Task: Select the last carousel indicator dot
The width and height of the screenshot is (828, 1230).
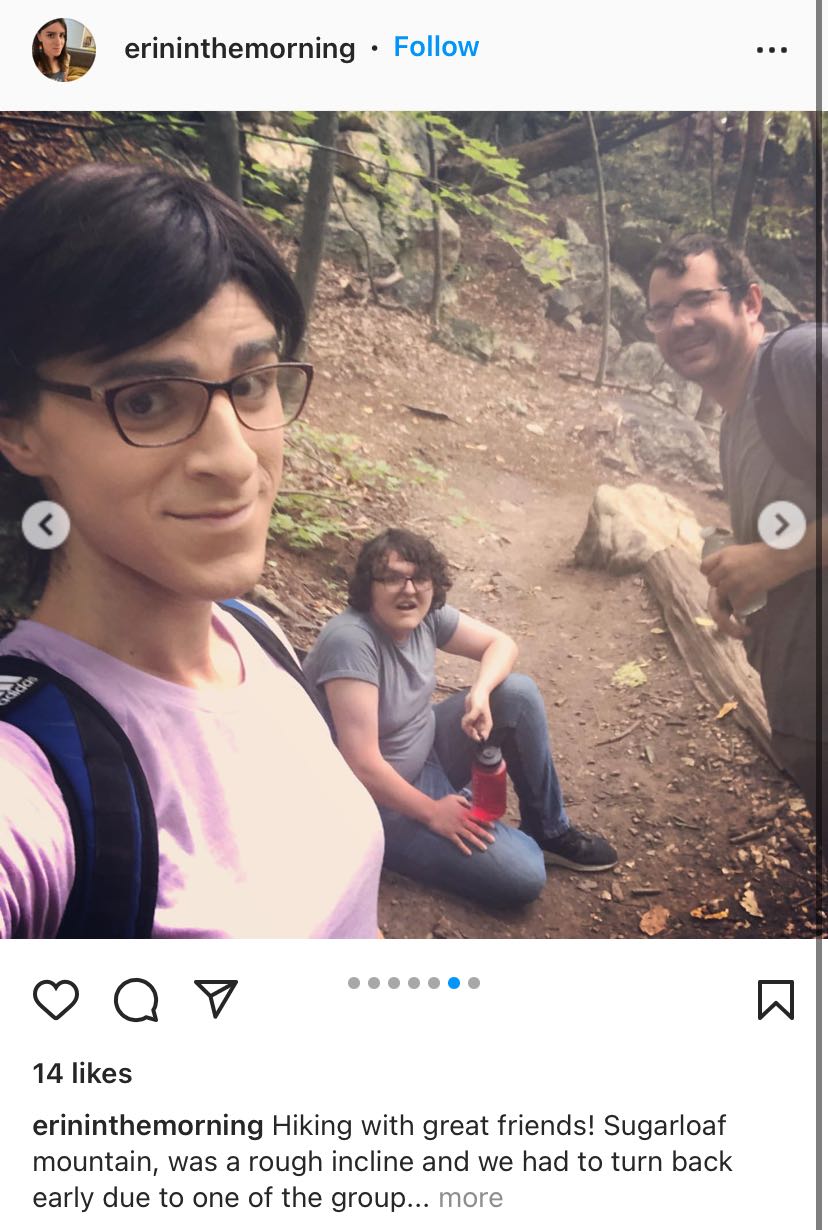Action: tap(474, 983)
